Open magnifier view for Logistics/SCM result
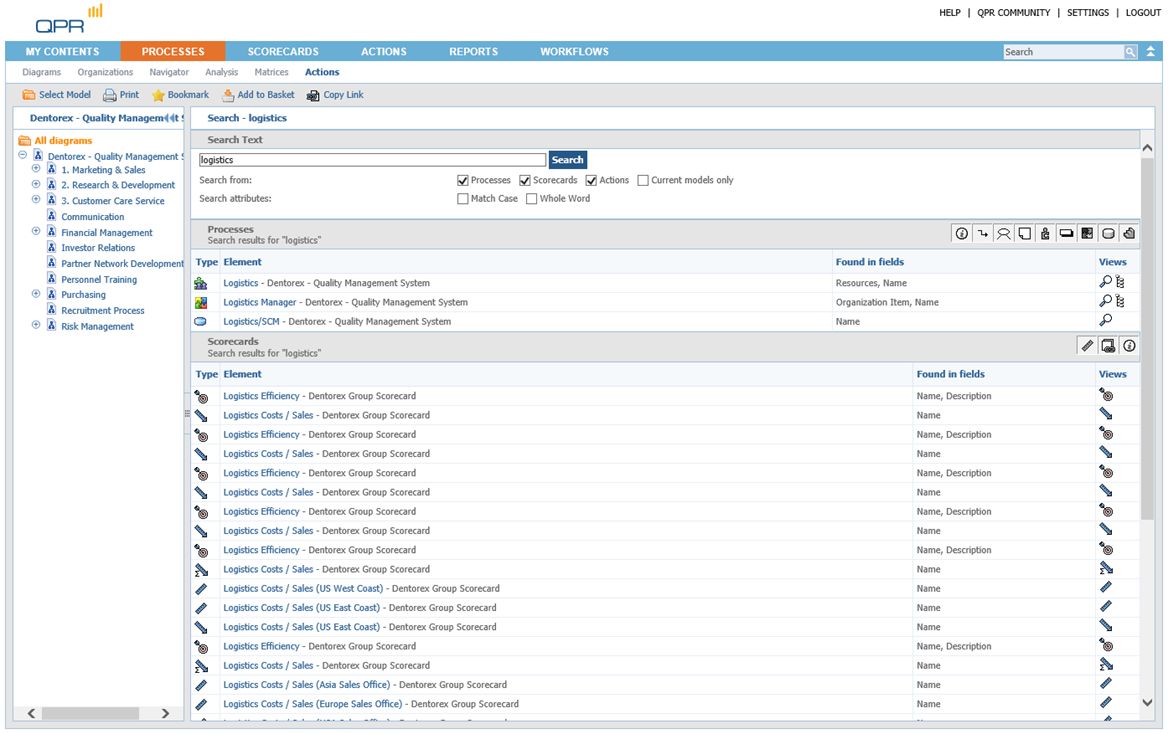 [1105, 321]
